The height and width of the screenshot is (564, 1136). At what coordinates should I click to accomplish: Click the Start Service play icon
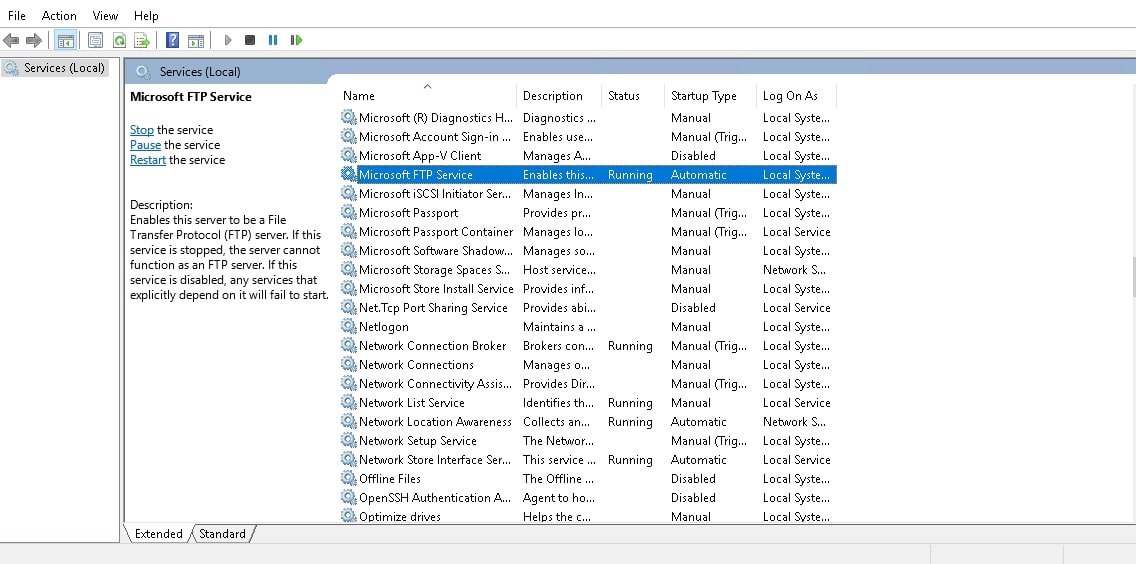pos(227,40)
